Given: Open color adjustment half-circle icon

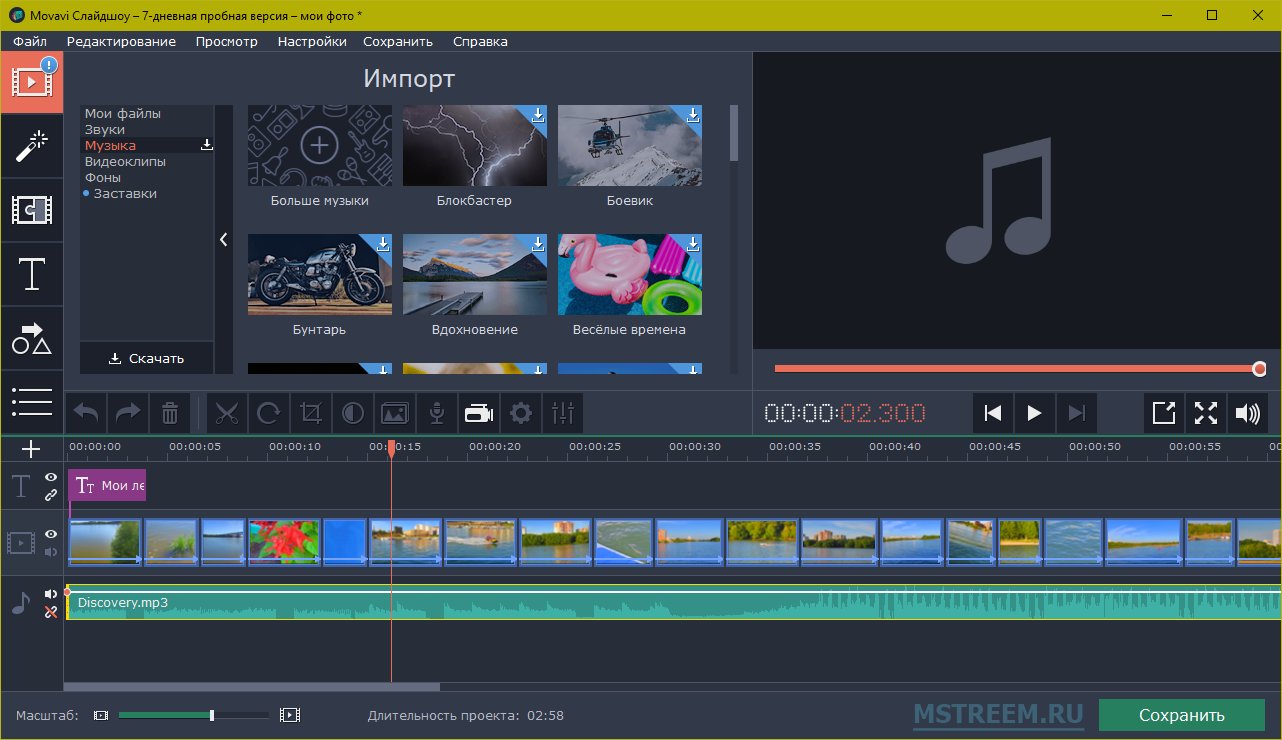Looking at the screenshot, I should pos(353,413).
